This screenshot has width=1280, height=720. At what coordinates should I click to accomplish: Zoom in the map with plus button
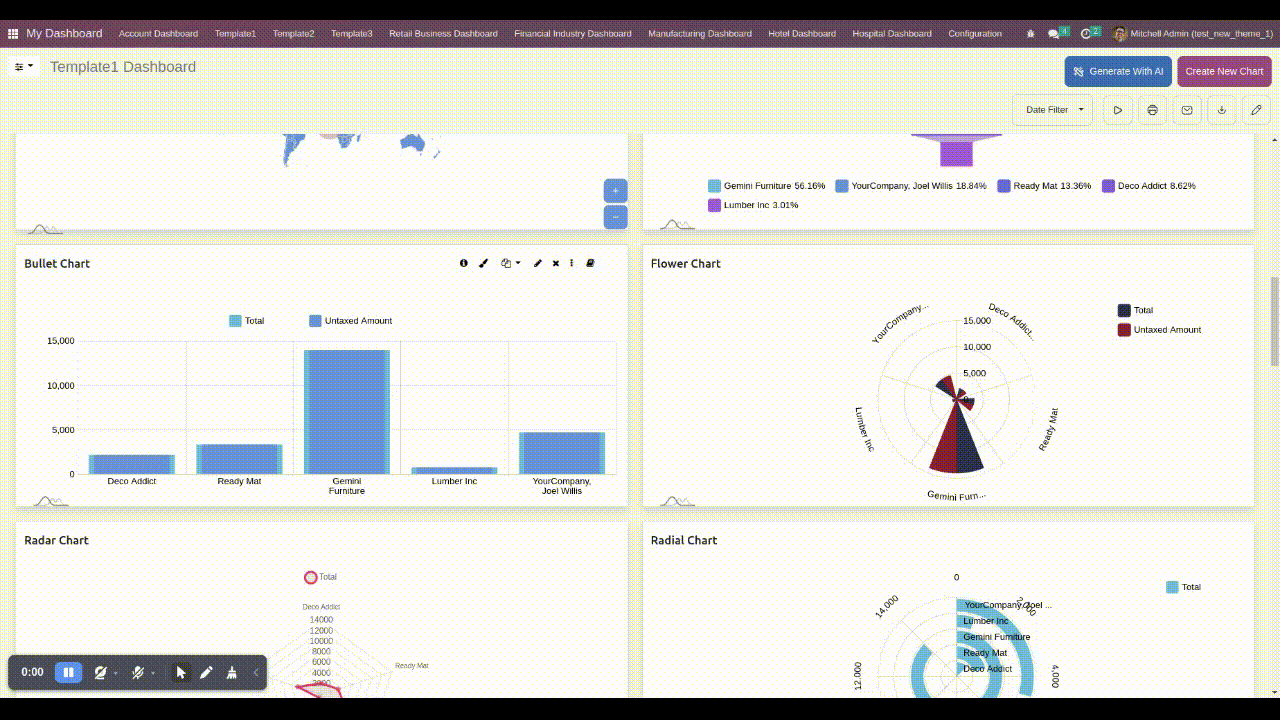(x=615, y=190)
